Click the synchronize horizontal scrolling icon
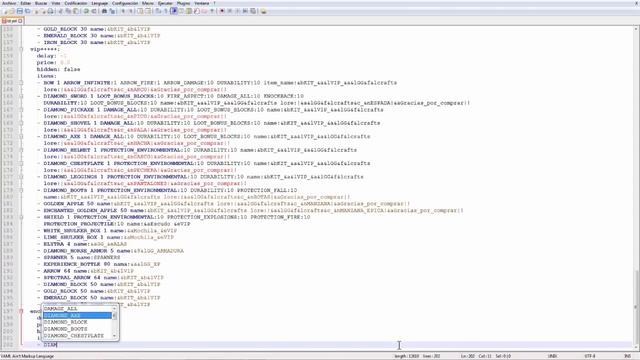Image resolution: width=640 pixels, height=360 pixels. coord(148,11)
